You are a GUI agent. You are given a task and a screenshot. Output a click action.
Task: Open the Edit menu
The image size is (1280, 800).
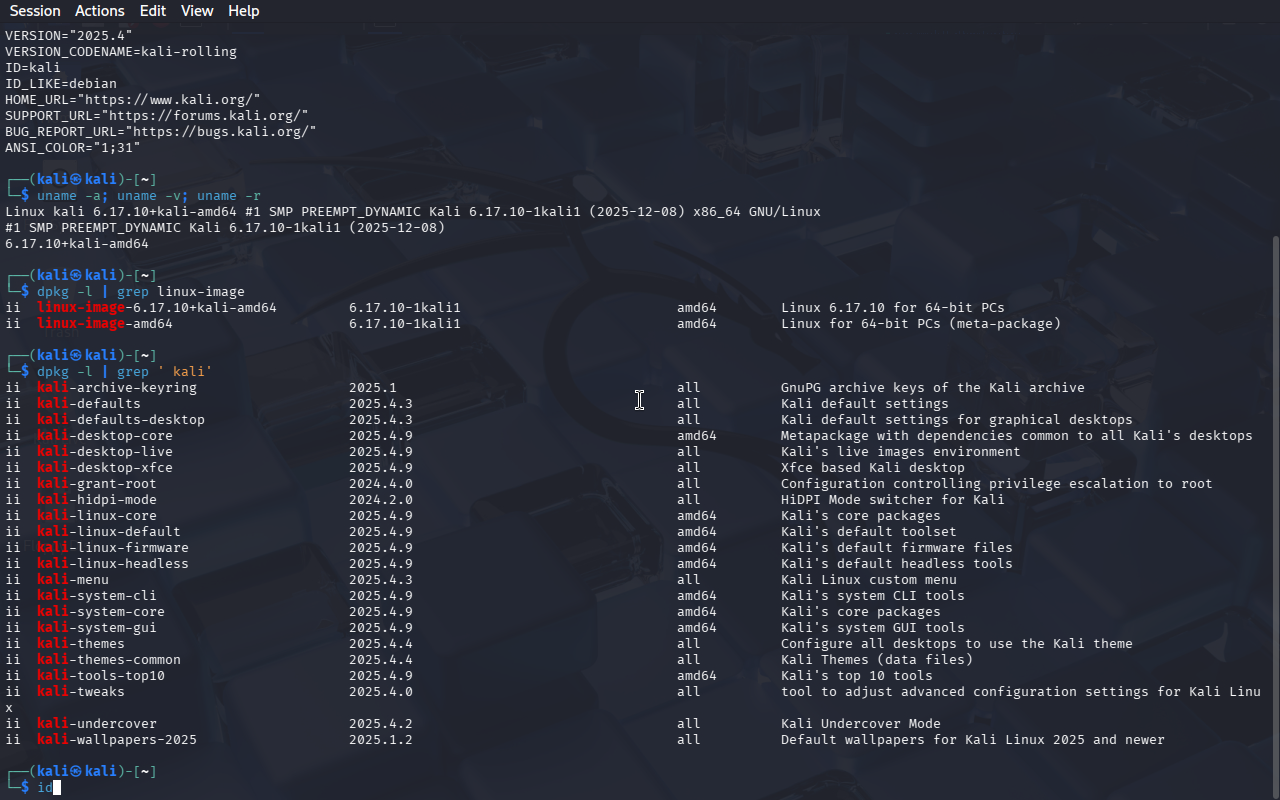[x=153, y=11]
